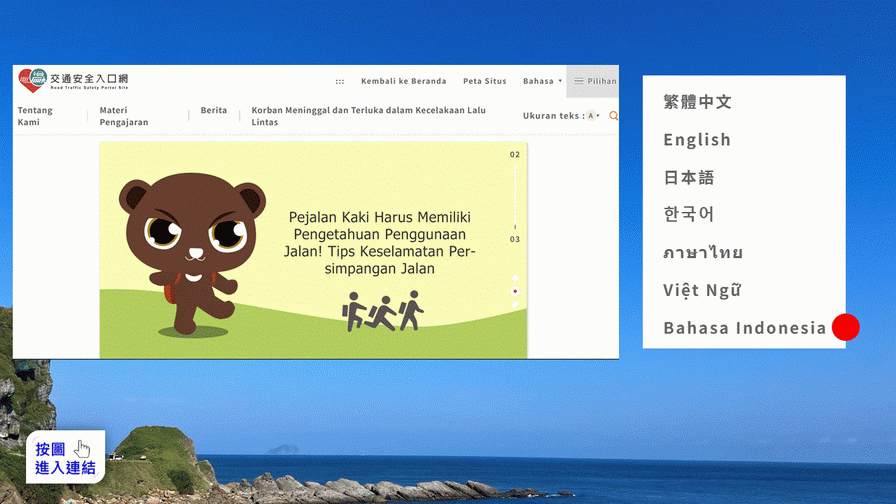This screenshot has height=504, width=896.
Task: Select the last carousel indicator dot
Action: (x=515, y=304)
